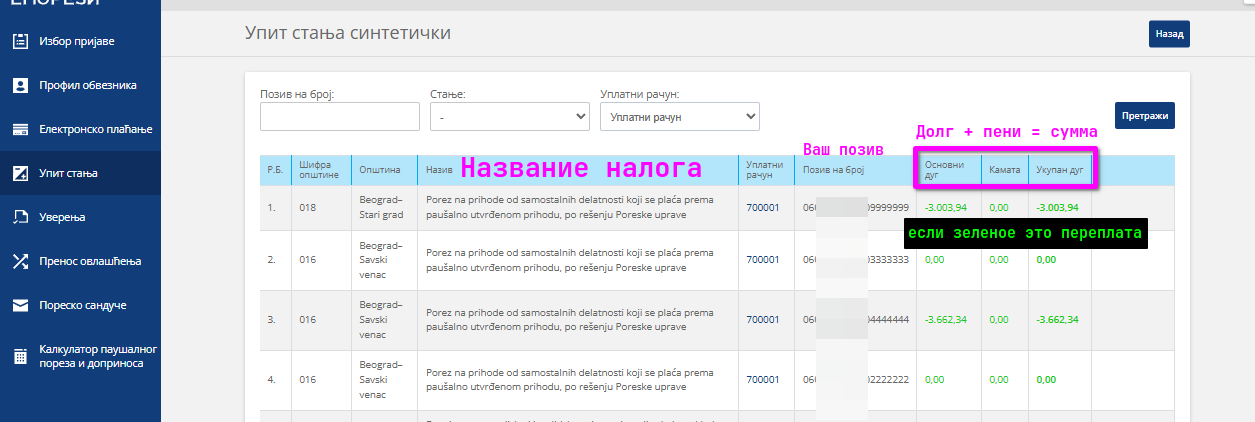
Task: Click the Избор пријаве sidebar icon
Action: pos(20,41)
